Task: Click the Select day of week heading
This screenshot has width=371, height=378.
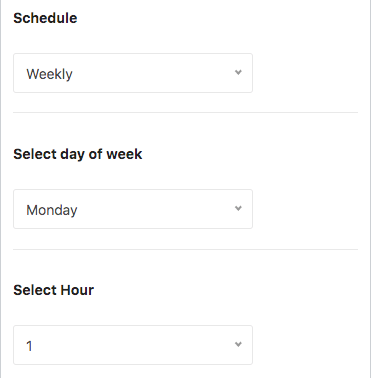Action: coord(78,154)
